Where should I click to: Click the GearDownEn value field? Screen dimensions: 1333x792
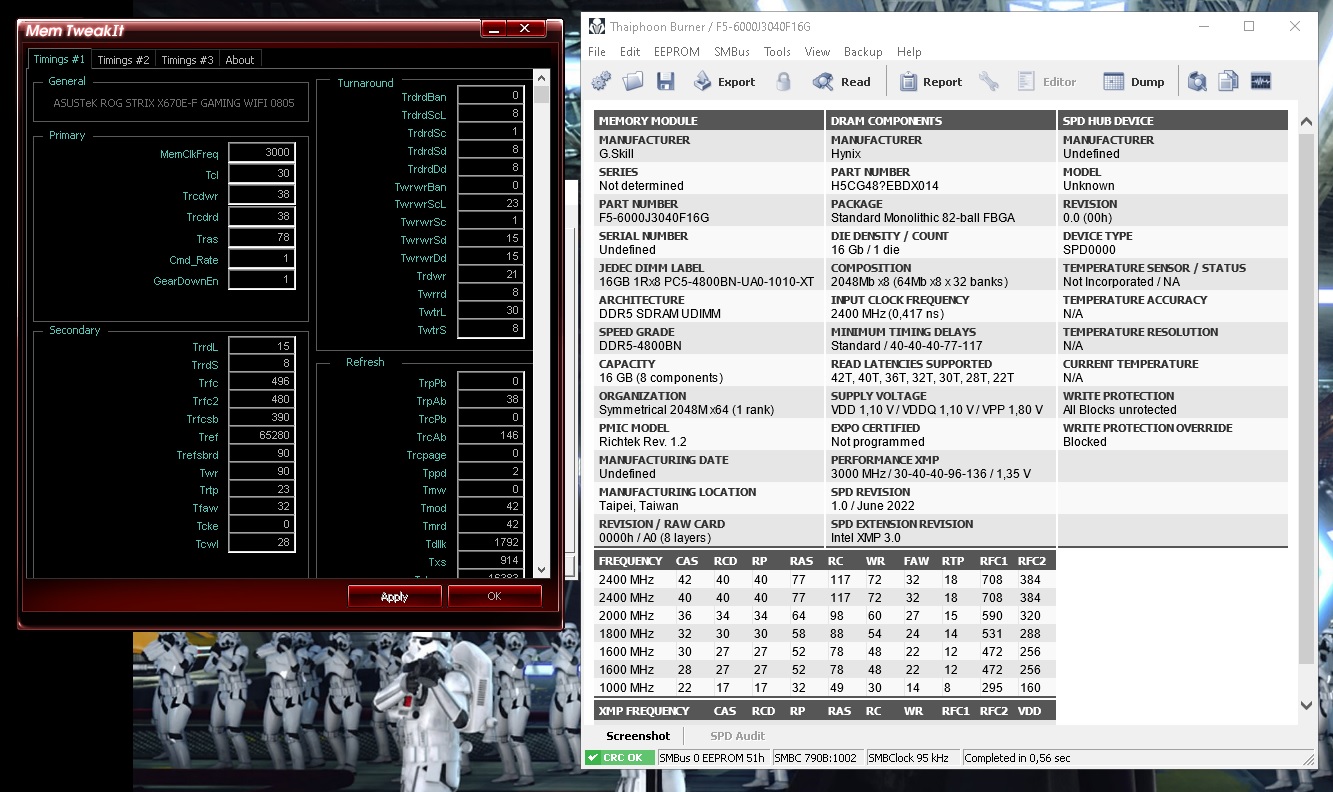tap(262, 281)
